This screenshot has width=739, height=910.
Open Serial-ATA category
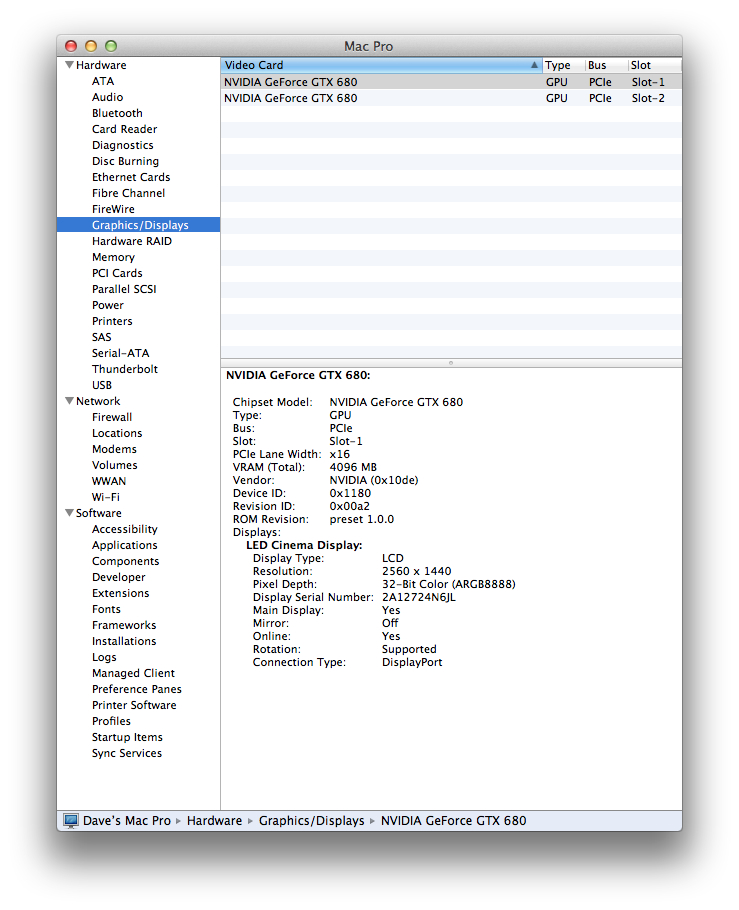pyautogui.click(x=121, y=353)
